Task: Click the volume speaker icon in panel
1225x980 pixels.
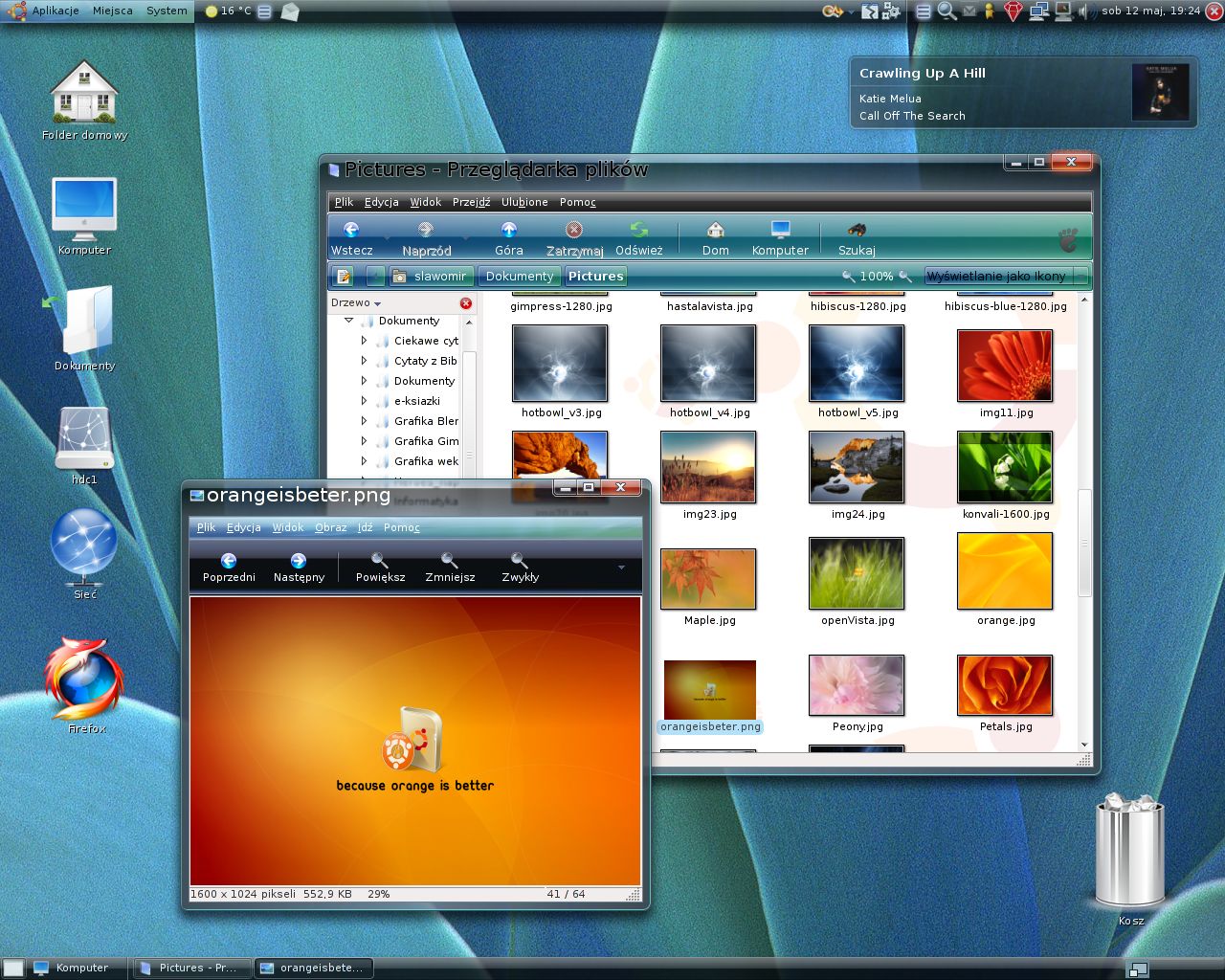Action: click(1086, 11)
